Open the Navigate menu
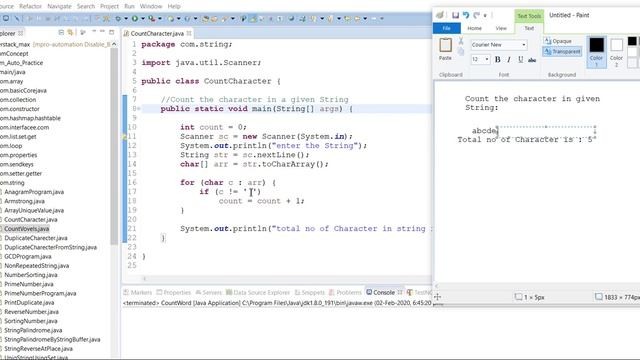 pos(59,6)
